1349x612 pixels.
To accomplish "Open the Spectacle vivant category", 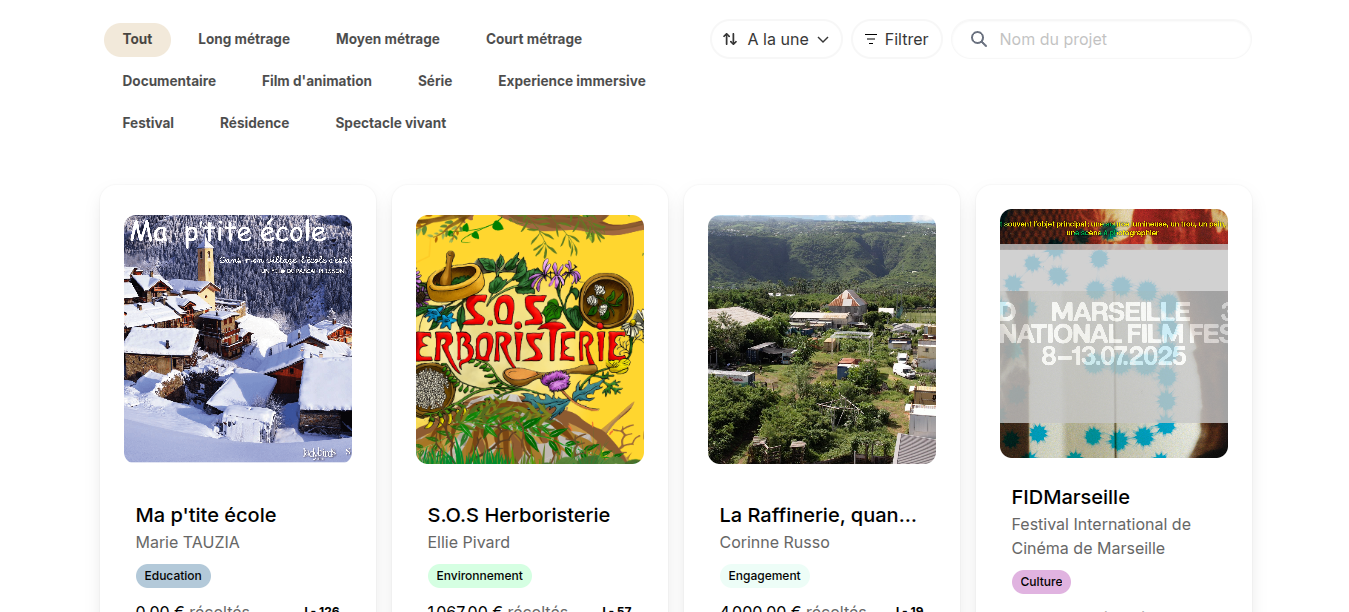I will point(391,123).
